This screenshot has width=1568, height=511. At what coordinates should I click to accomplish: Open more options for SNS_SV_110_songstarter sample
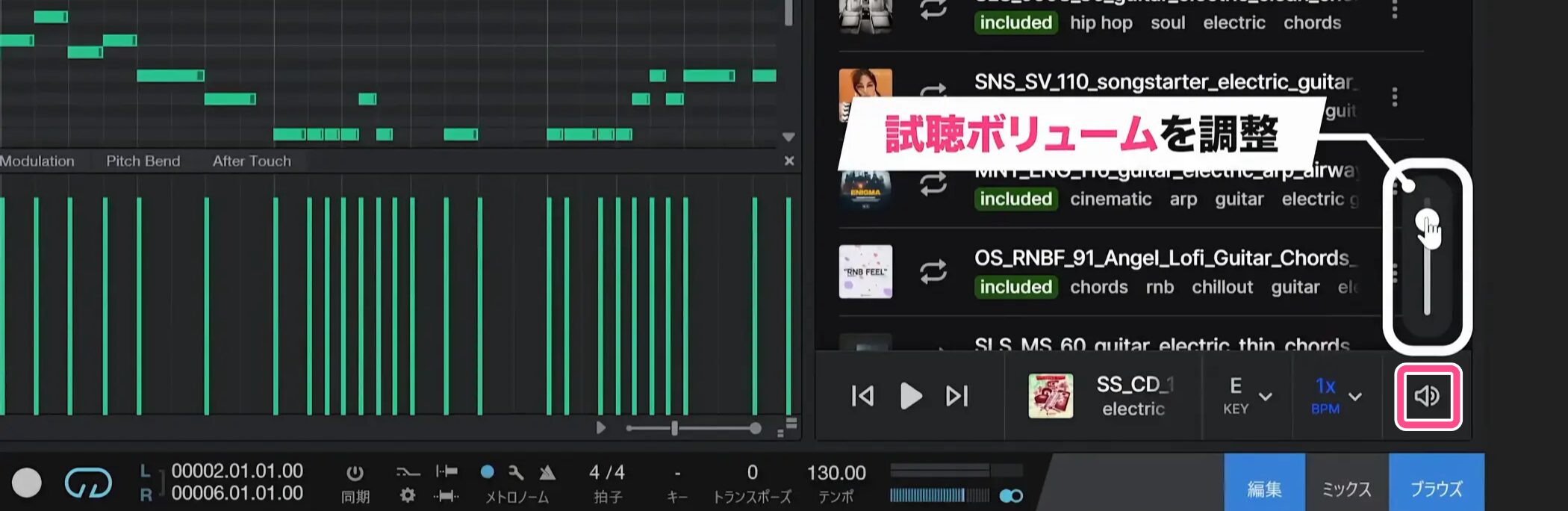click(1394, 97)
